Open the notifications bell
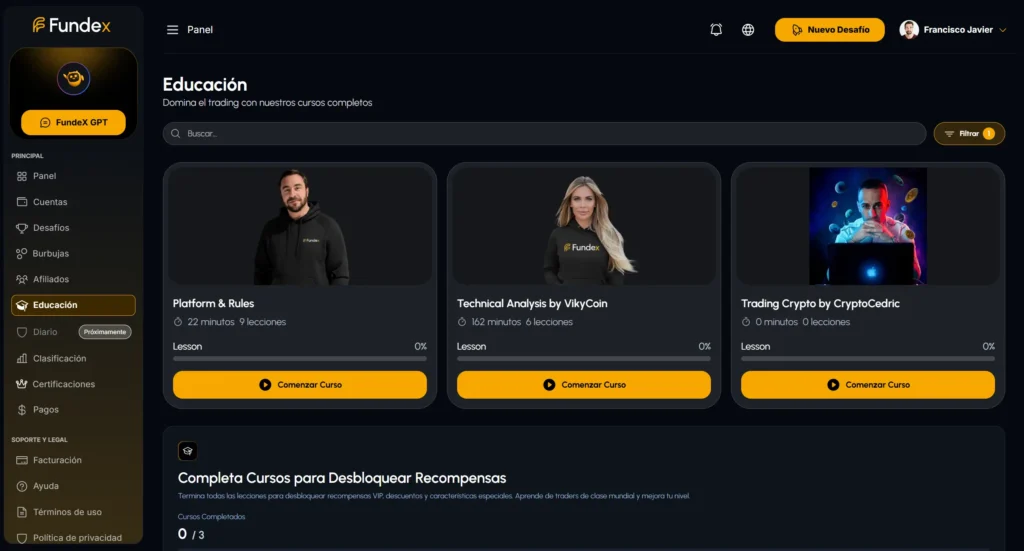1024x551 pixels. 716,29
